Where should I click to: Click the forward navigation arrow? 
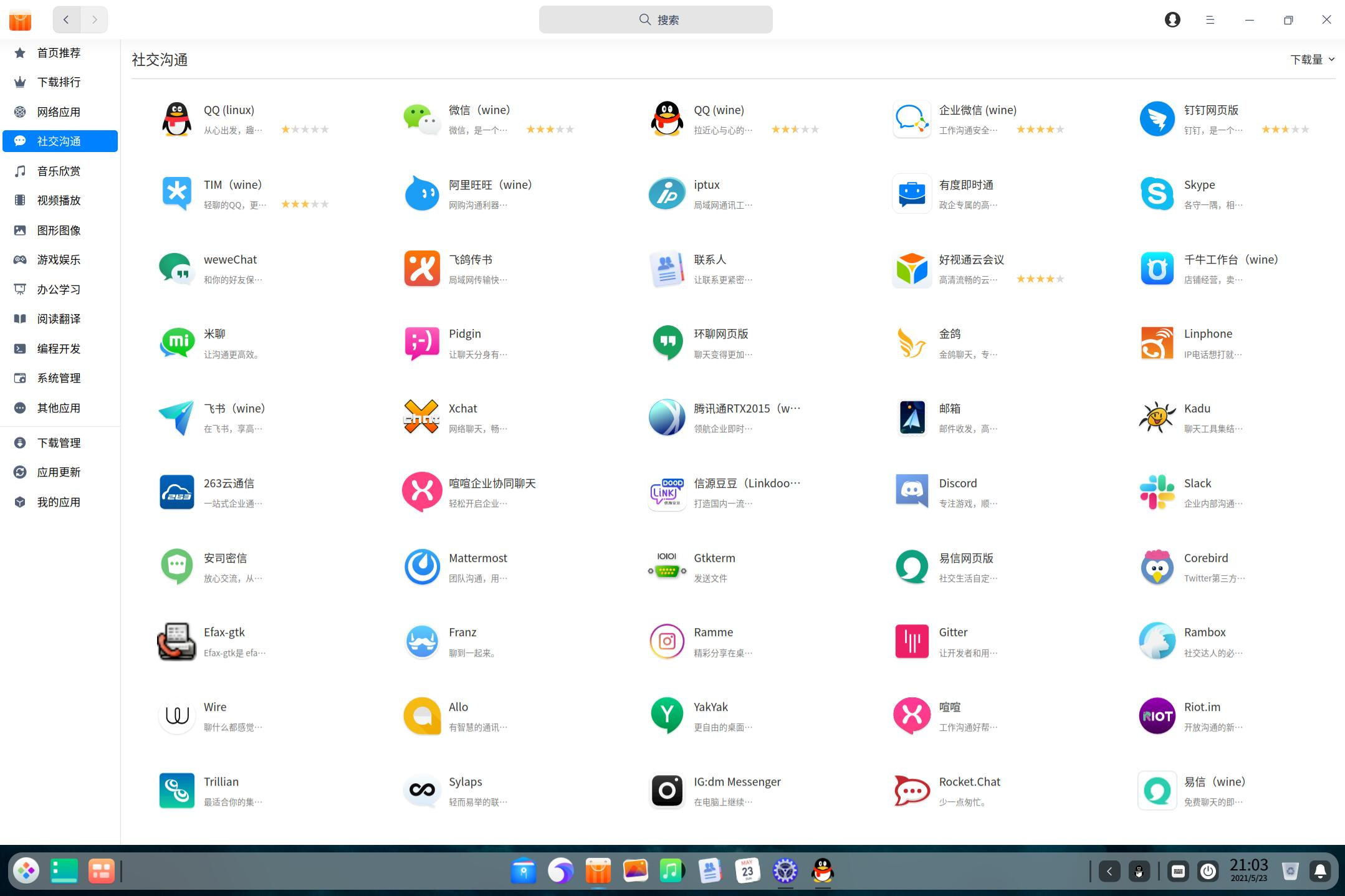click(x=94, y=19)
